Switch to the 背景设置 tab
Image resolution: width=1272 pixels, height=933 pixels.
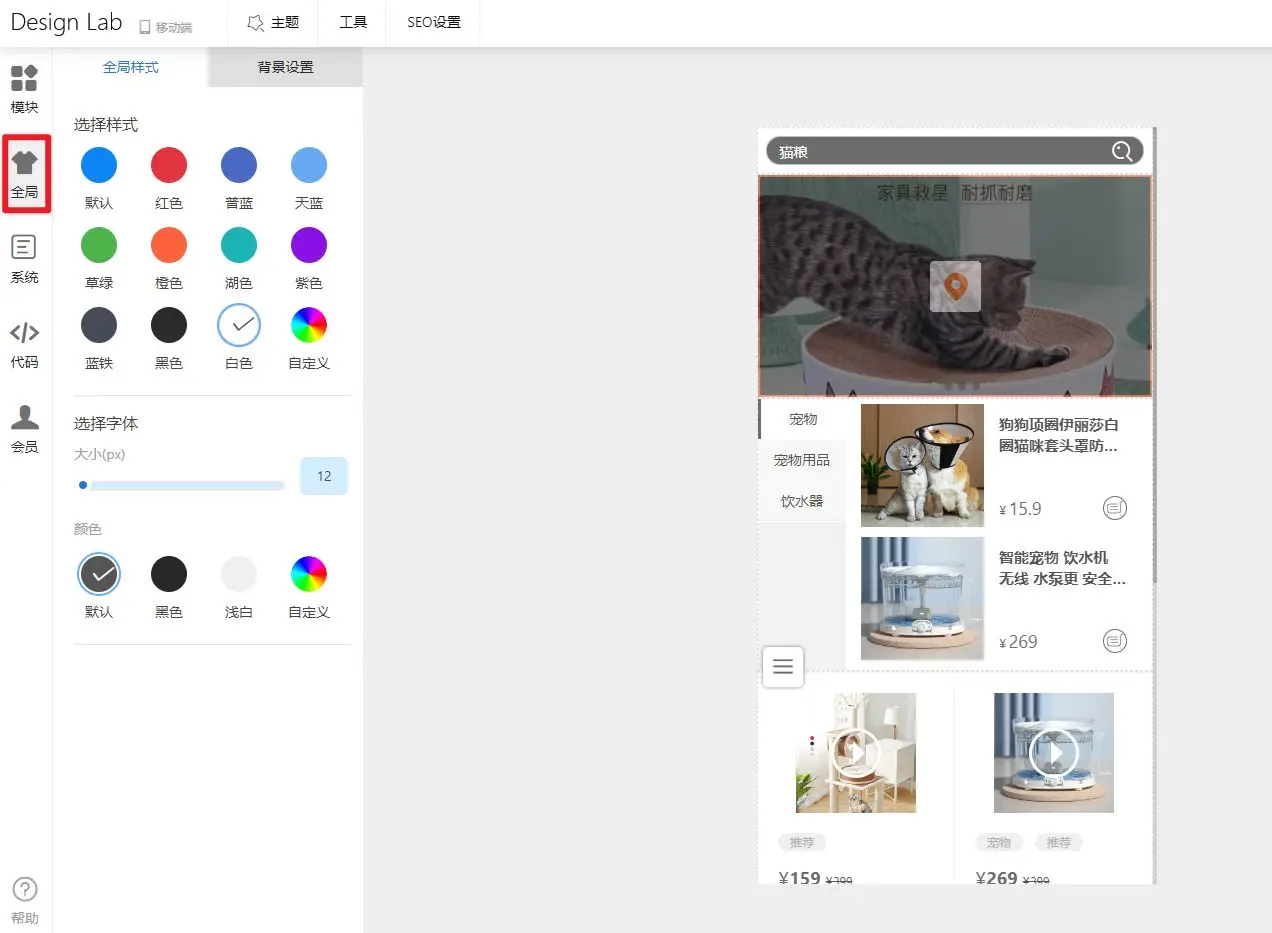[x=285, y=67]
